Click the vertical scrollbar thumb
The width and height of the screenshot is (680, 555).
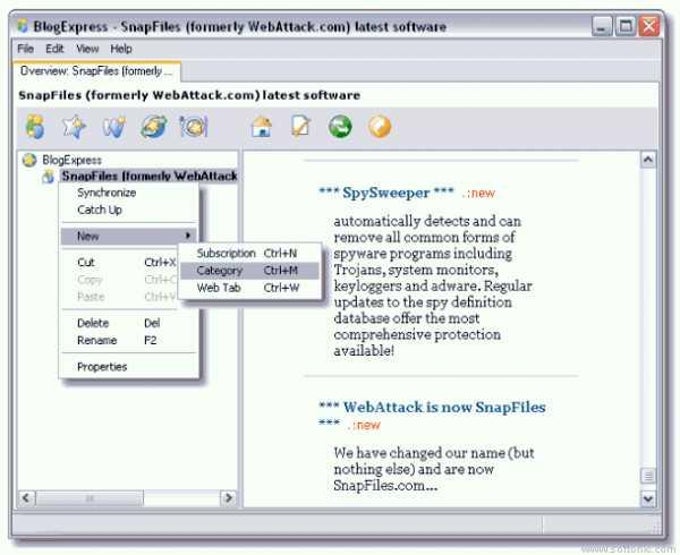pos(648,476)
